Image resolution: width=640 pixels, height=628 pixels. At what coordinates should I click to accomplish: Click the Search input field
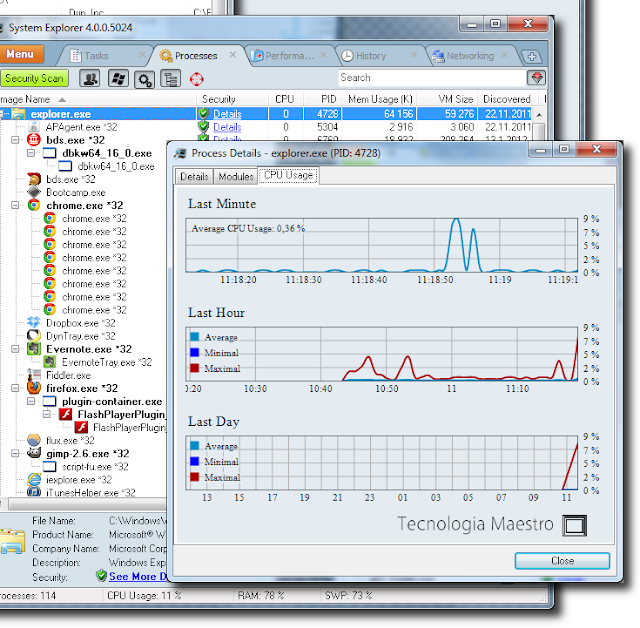(x=432, y=78)
